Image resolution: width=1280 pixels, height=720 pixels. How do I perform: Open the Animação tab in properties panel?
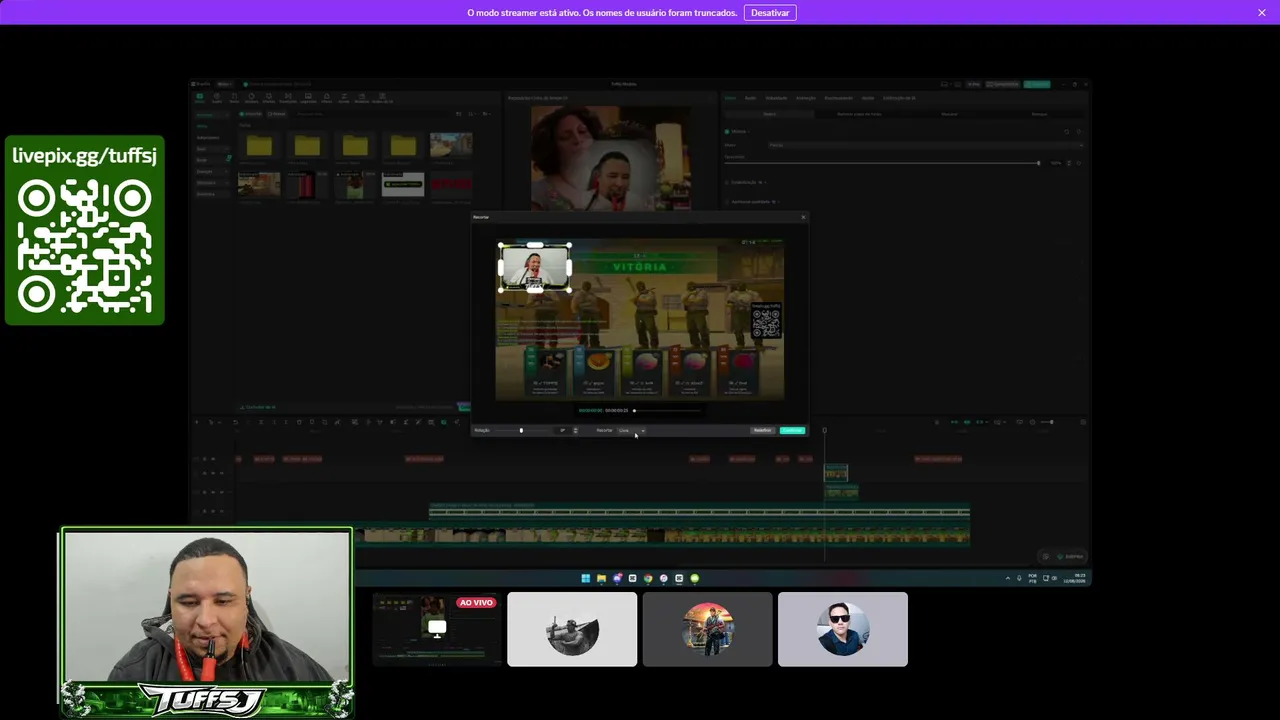coord(806,98)
